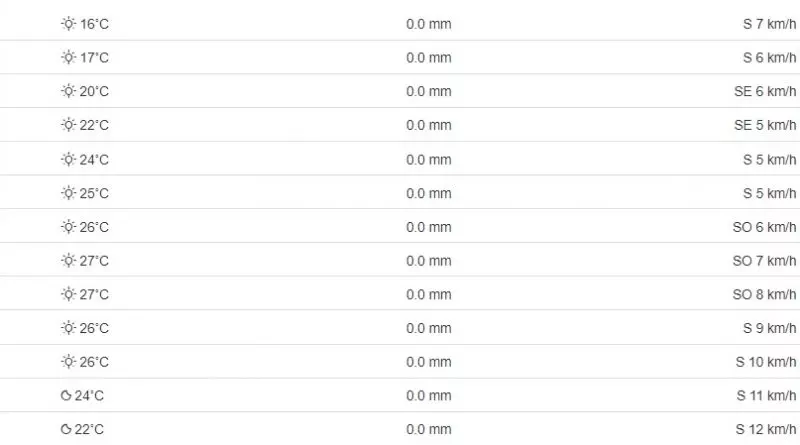Click the sun icon beside 16°C
800x445 pixels.
tap(68, 24)
